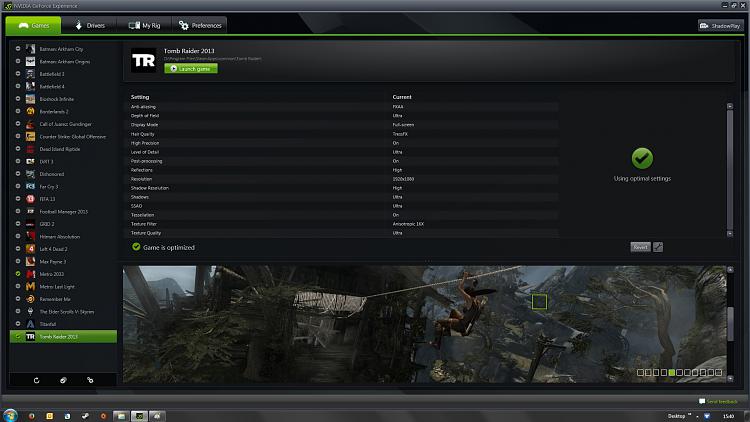Viewport: 750px width, 422px height.
Task: Click the Tomb Raider gameplay screenshot
Action: pos(425,324)
